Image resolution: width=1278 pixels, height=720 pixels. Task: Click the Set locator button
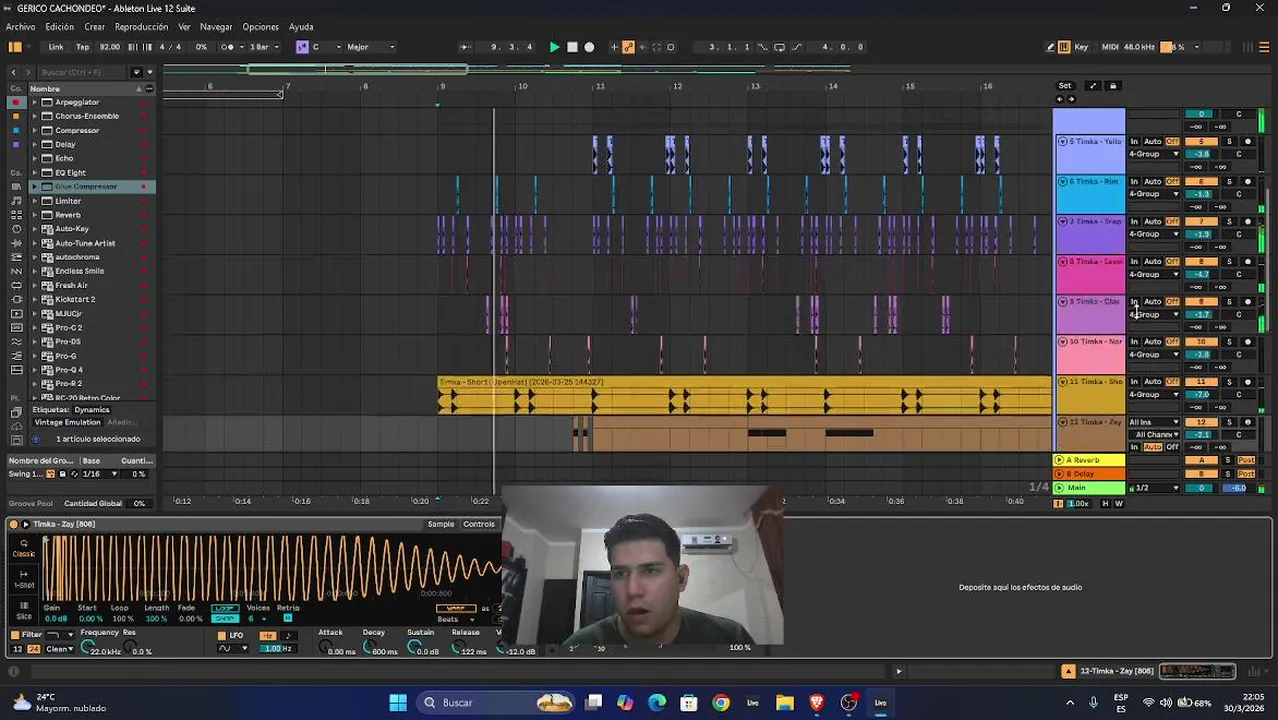point(1065,86)
